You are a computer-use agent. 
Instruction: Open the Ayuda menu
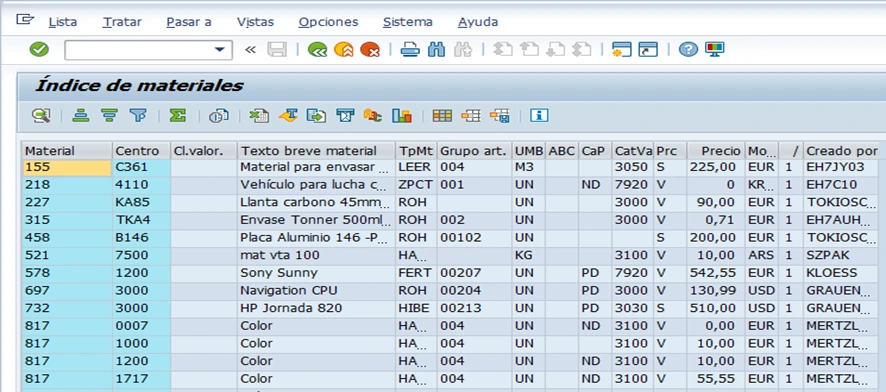[478, 22]
